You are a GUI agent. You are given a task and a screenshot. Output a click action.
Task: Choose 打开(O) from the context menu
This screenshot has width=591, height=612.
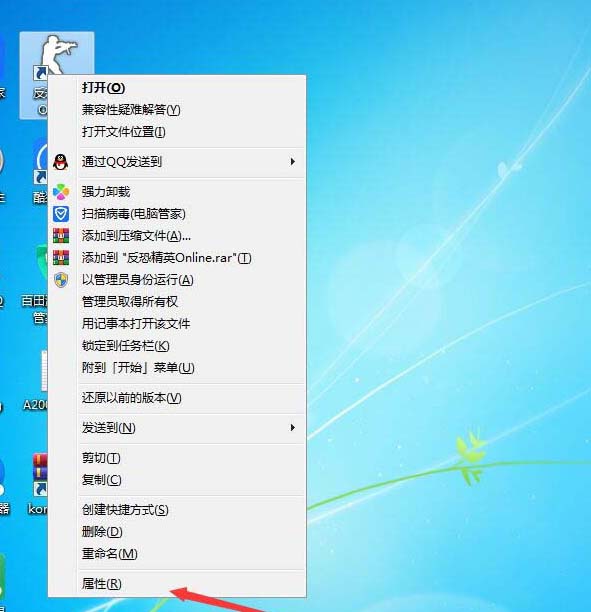tap(192, 87)
